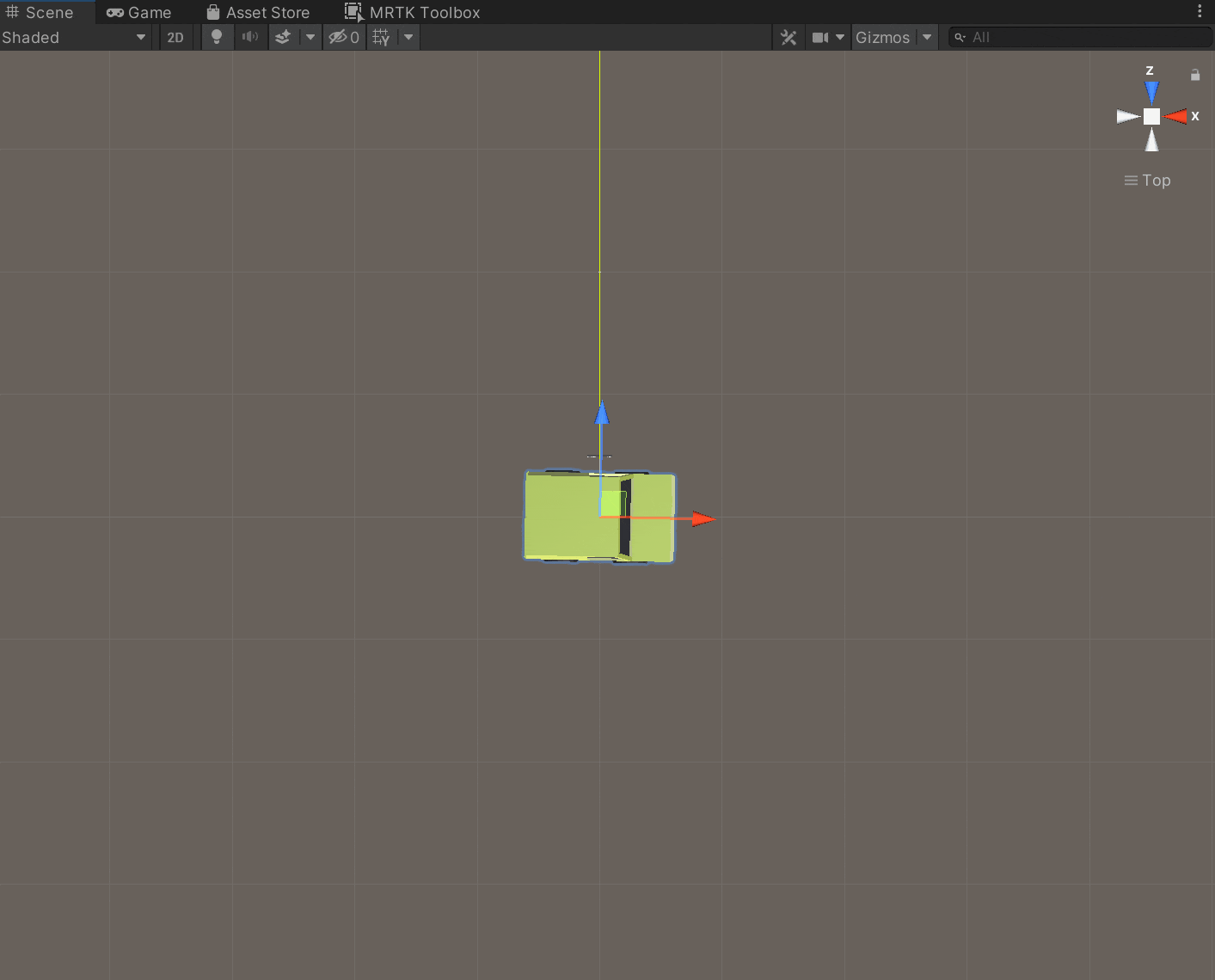Toggle scene effects visibility

point(282,37)
